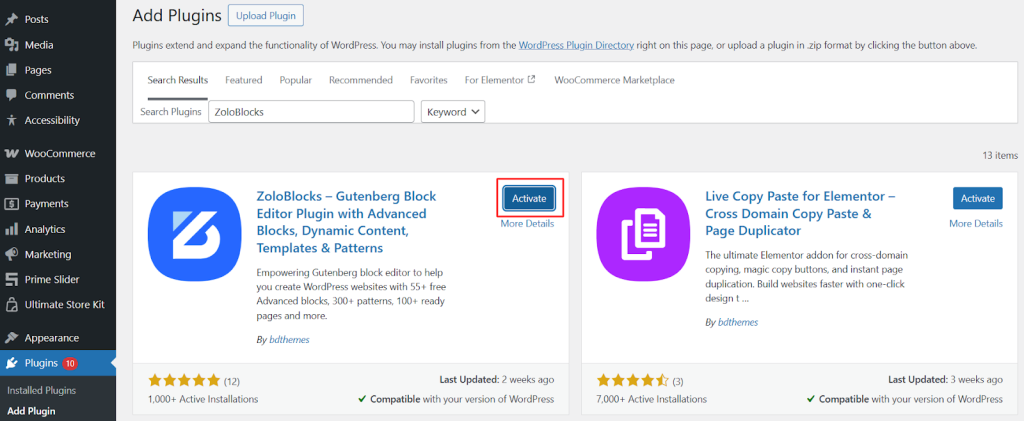
Task: Click the Upload Plugin button
Action: 266,15
